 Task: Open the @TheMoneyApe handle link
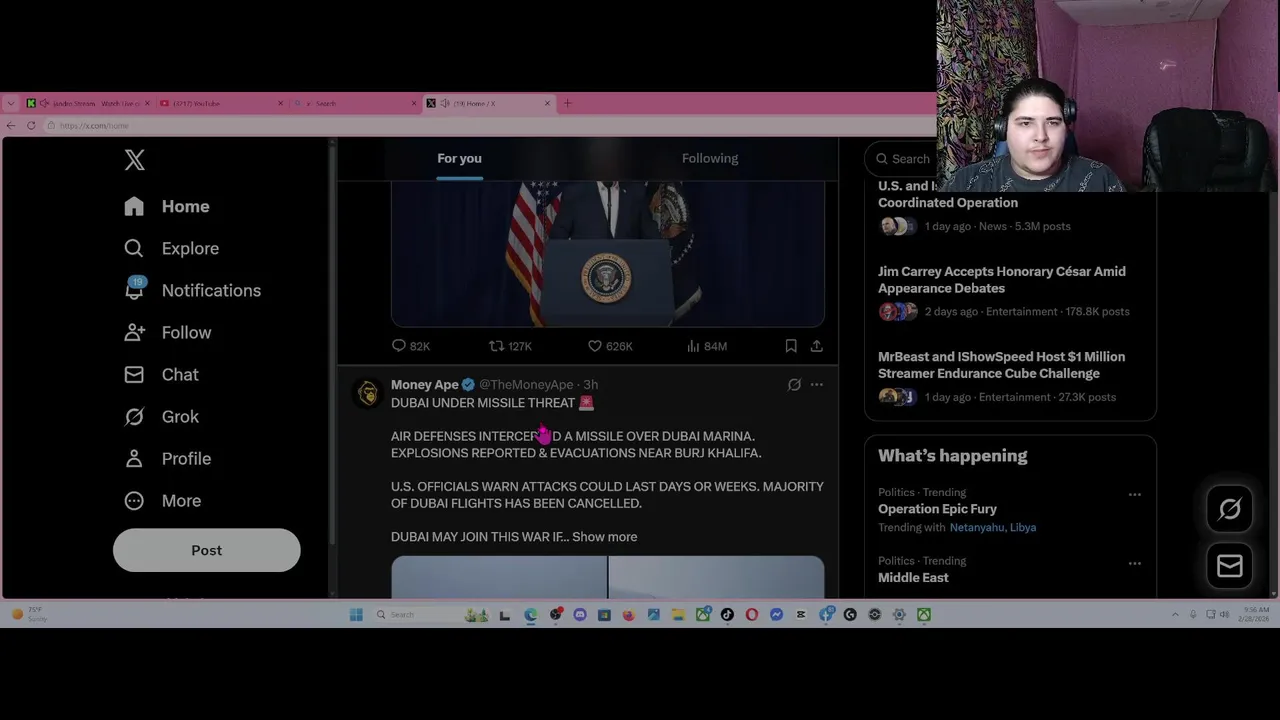[526, 384]
